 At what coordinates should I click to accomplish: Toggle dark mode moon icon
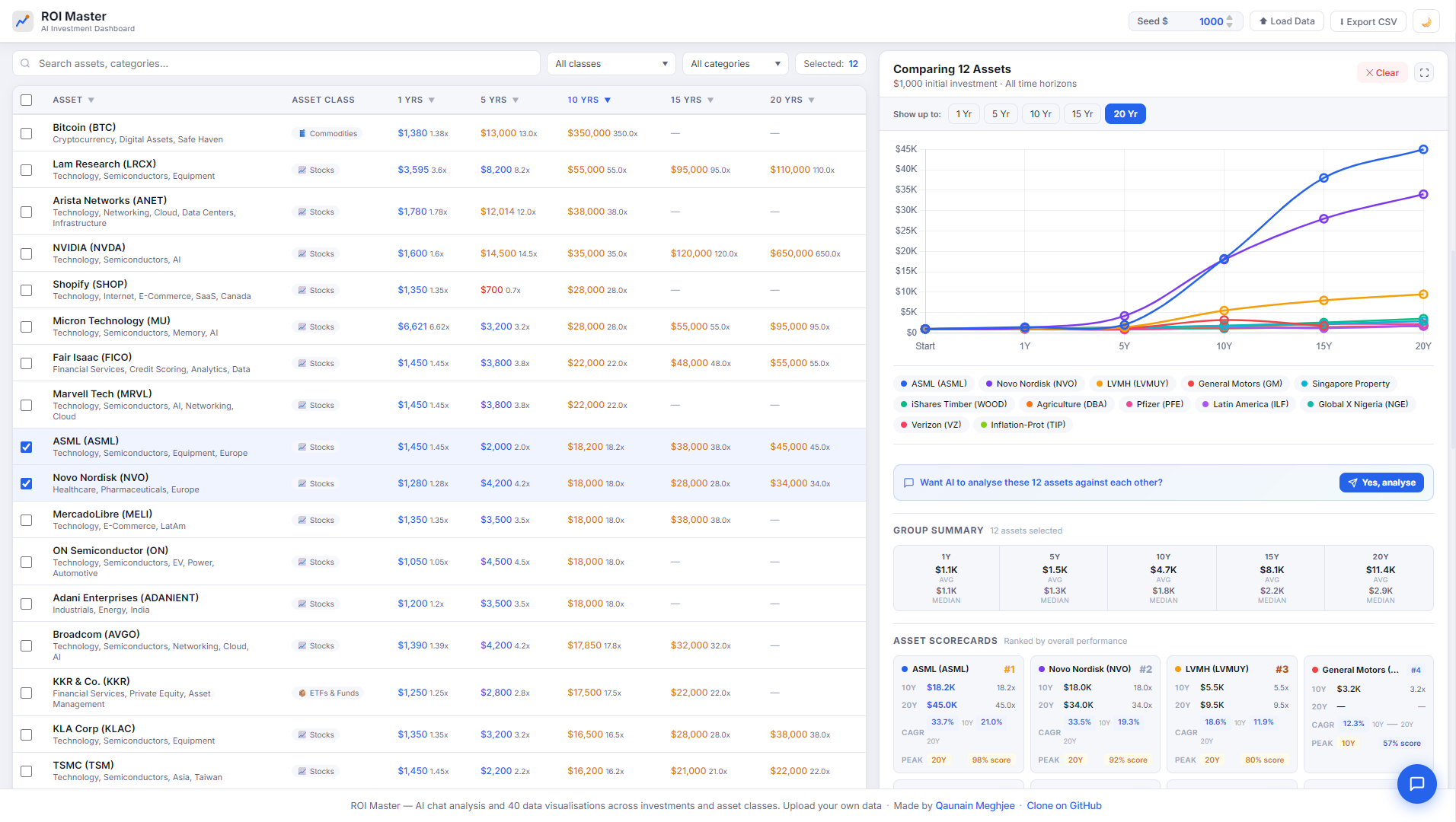coord(1426,21)
